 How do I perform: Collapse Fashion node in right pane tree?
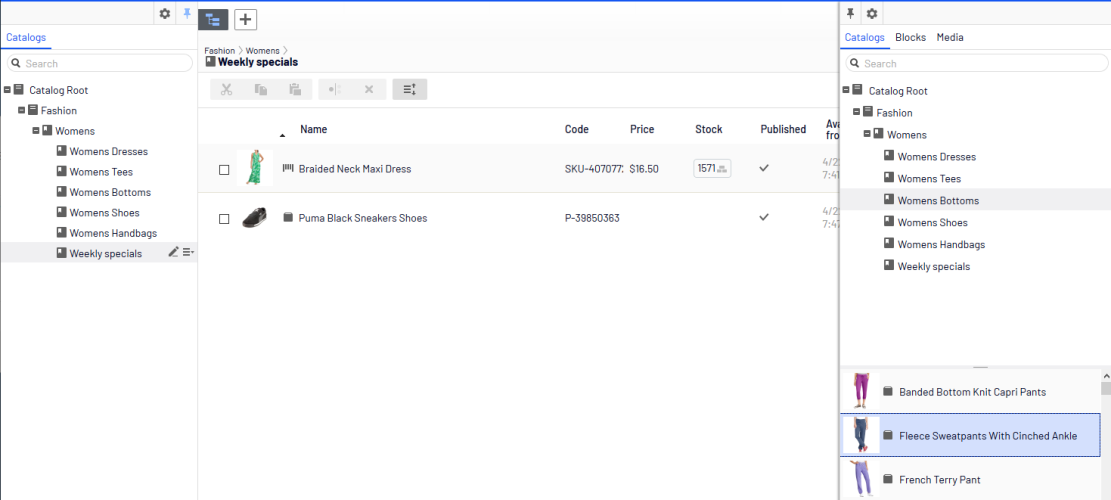(x=857, y=112)
